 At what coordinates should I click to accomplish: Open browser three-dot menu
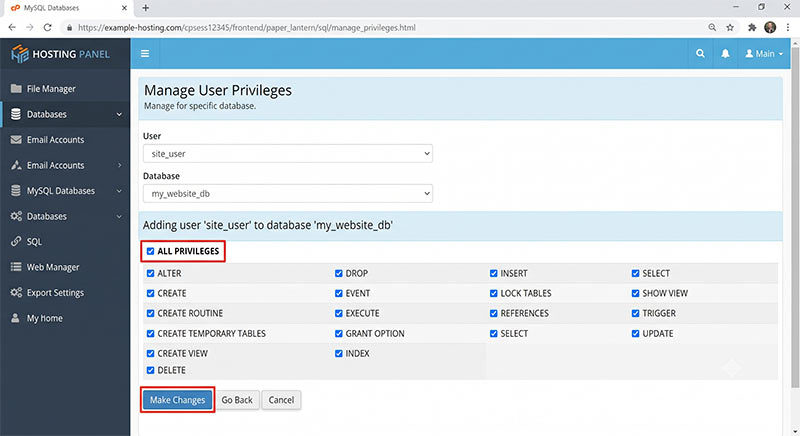tap(788, 28)
